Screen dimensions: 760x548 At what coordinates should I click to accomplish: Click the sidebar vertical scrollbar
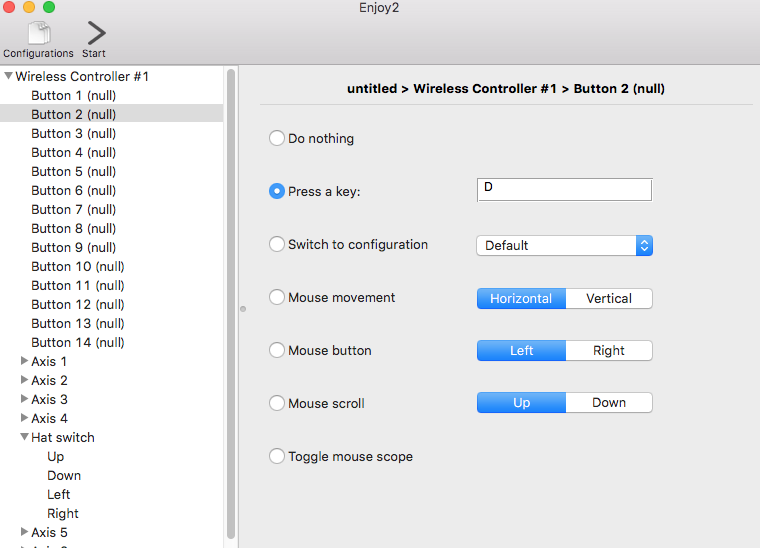tap(231, 304)
